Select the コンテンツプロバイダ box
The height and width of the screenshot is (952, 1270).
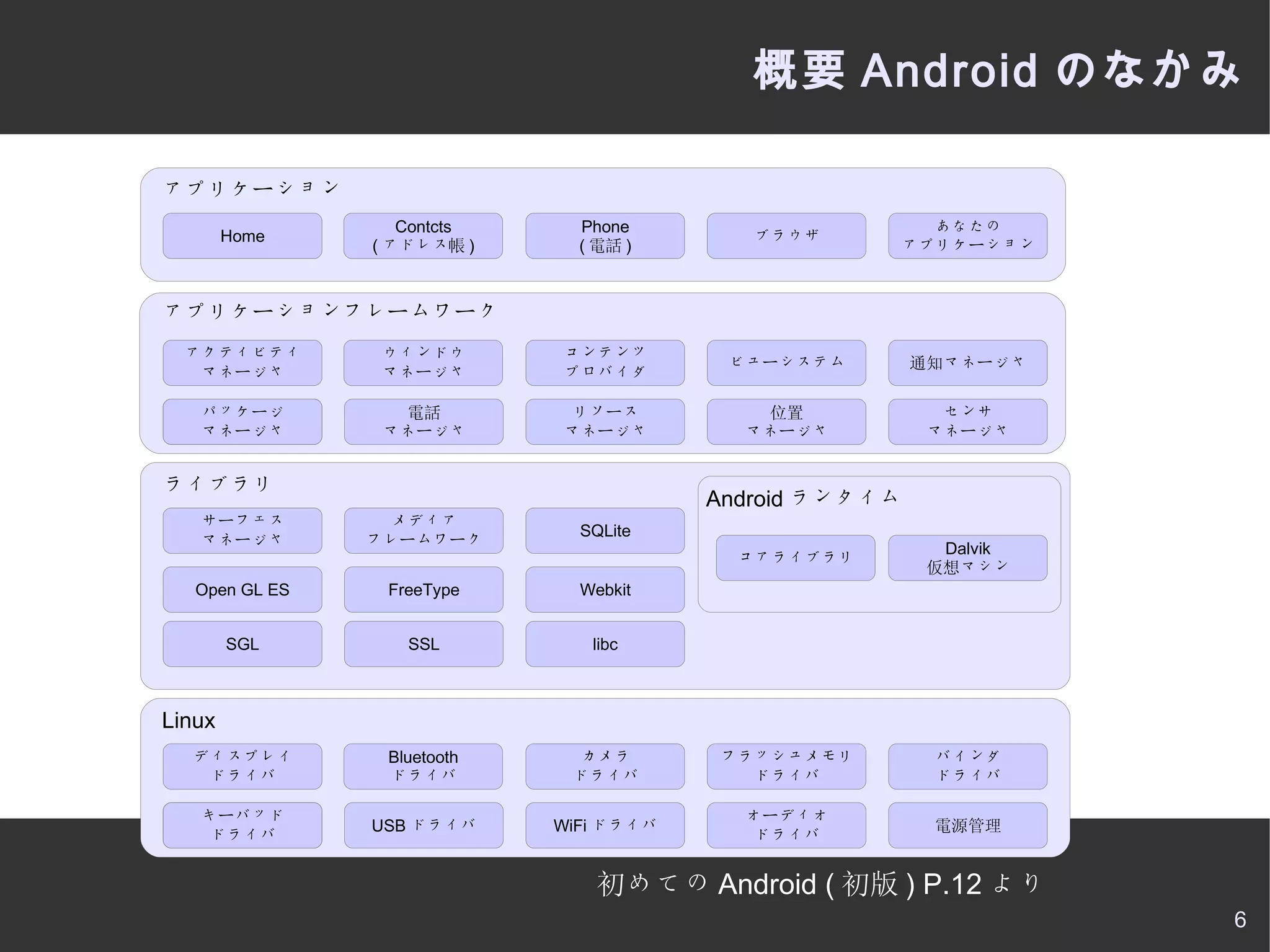coord(605,363)
